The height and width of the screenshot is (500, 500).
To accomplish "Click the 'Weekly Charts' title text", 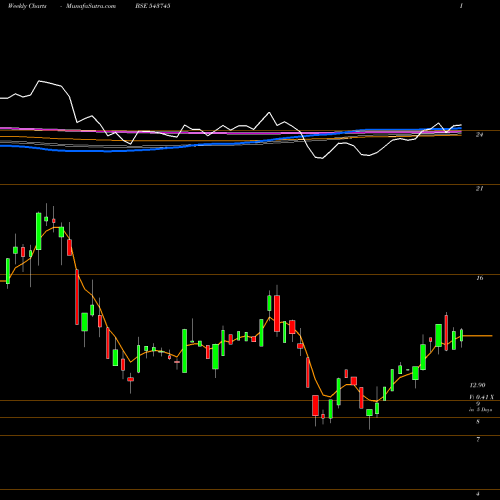I will click(x=27, y=6).
